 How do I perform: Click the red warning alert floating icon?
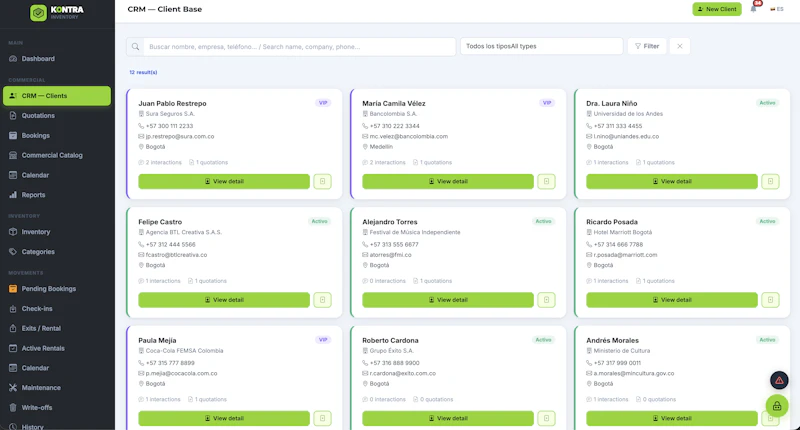[779, 380]
